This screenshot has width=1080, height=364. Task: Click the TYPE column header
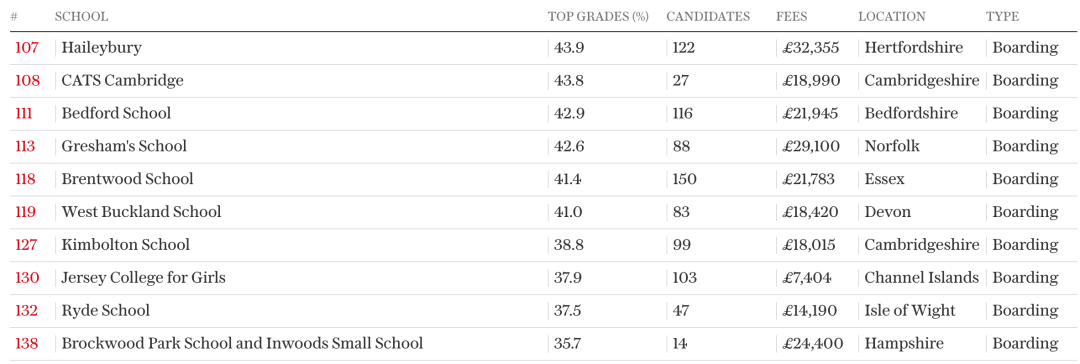(1001, 17)
